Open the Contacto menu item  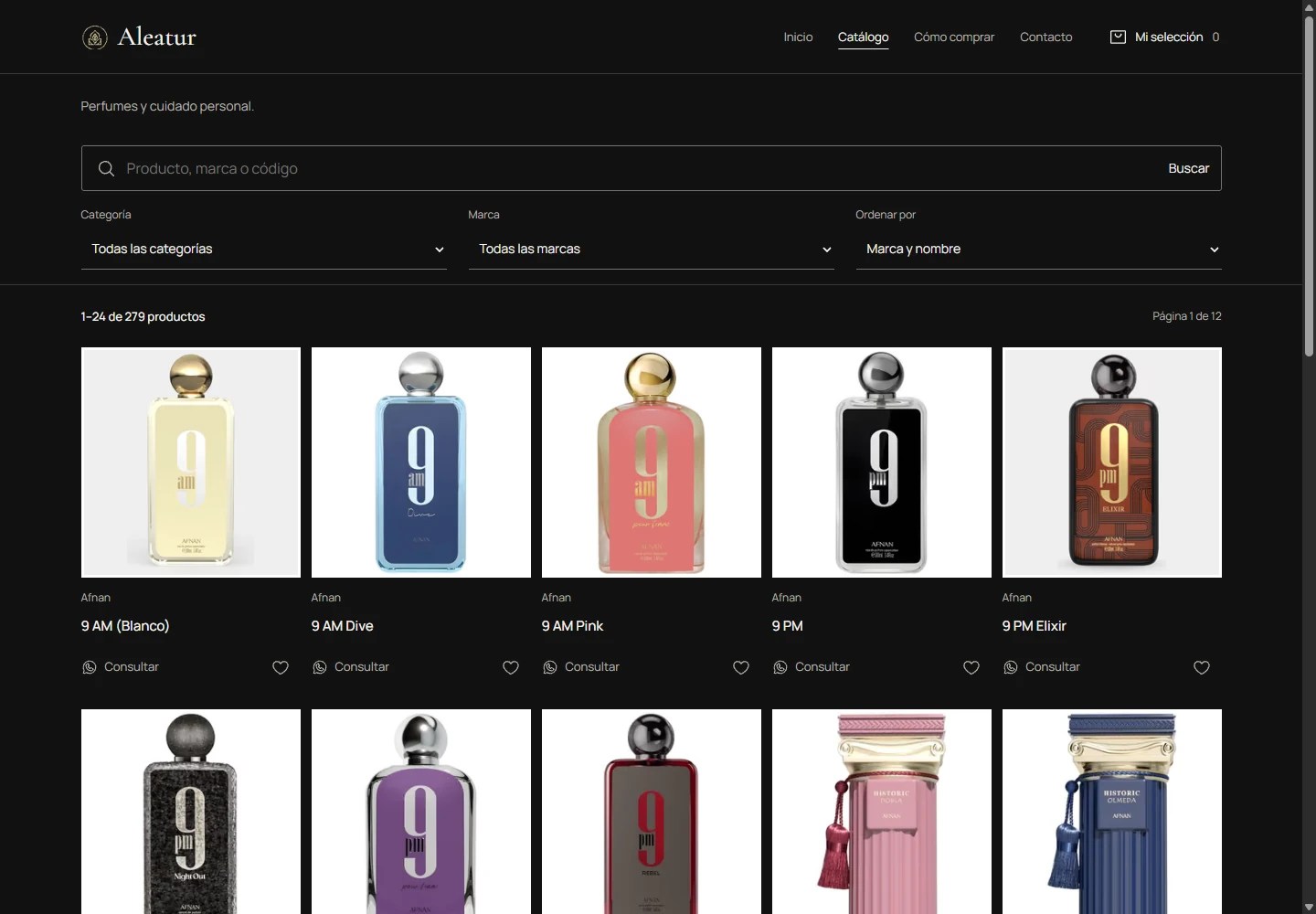1046,37
